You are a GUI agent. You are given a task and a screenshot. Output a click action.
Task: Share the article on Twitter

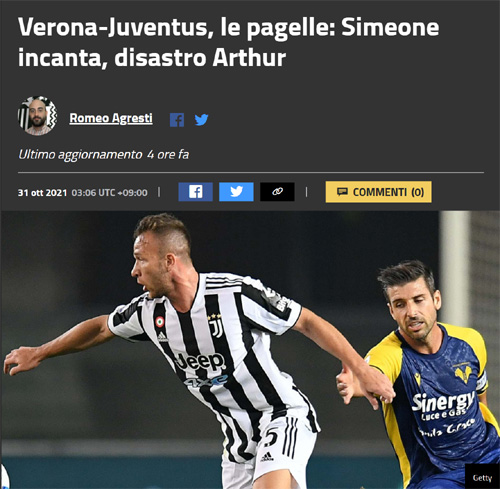pyautogui.click(x=236, y=192)
